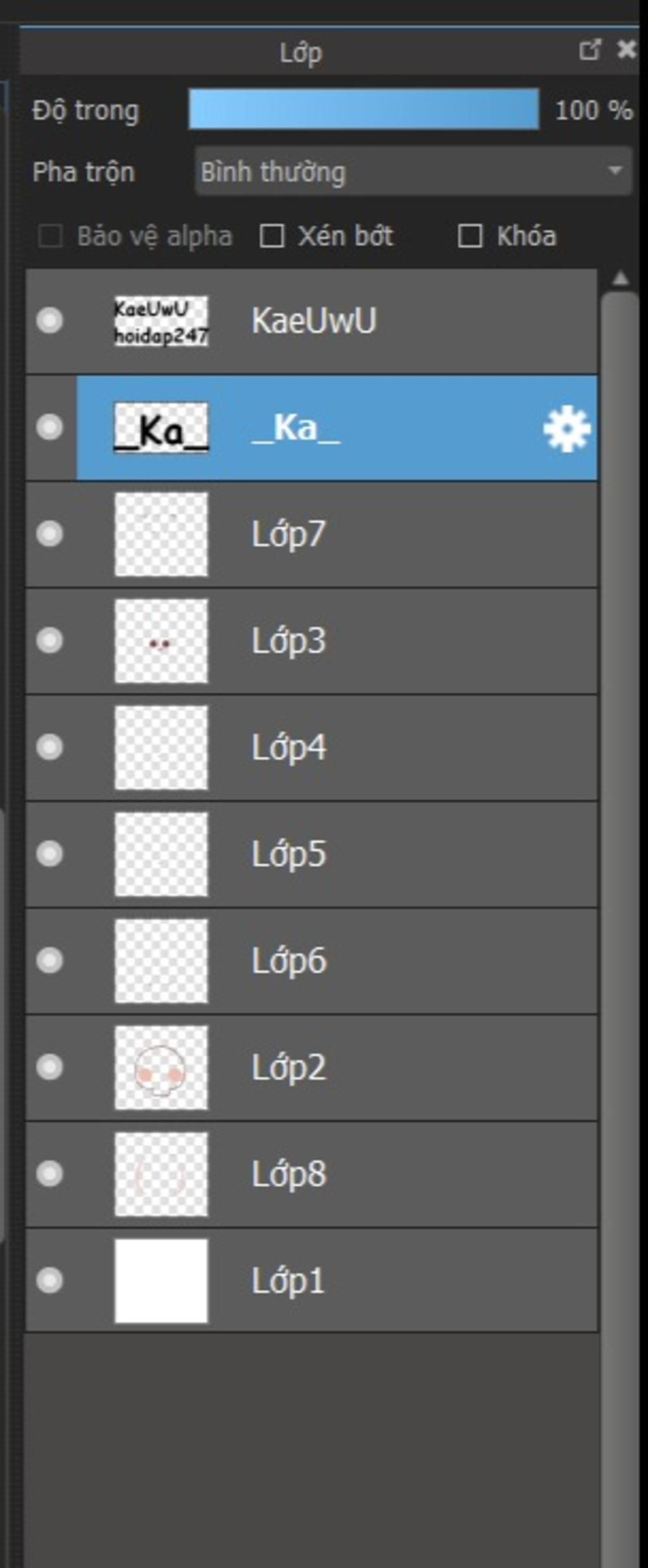The height and width of the screenshot is (1568, 648).
Task: Adjust the Độ trong opacity slider
Action: click(x=364, y=110)
